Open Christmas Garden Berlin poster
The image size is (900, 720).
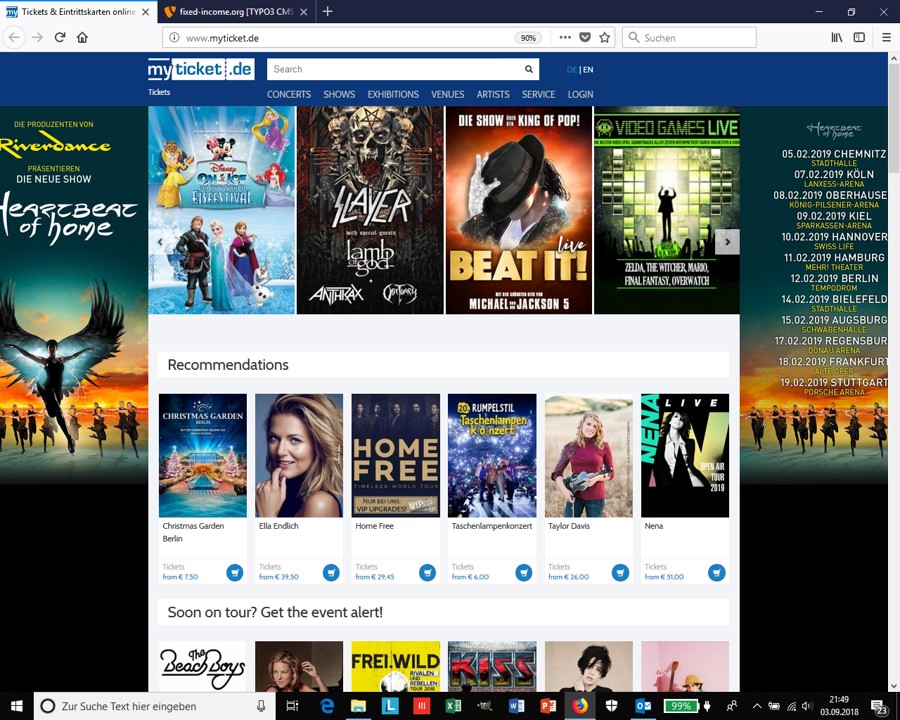[203, 455]
